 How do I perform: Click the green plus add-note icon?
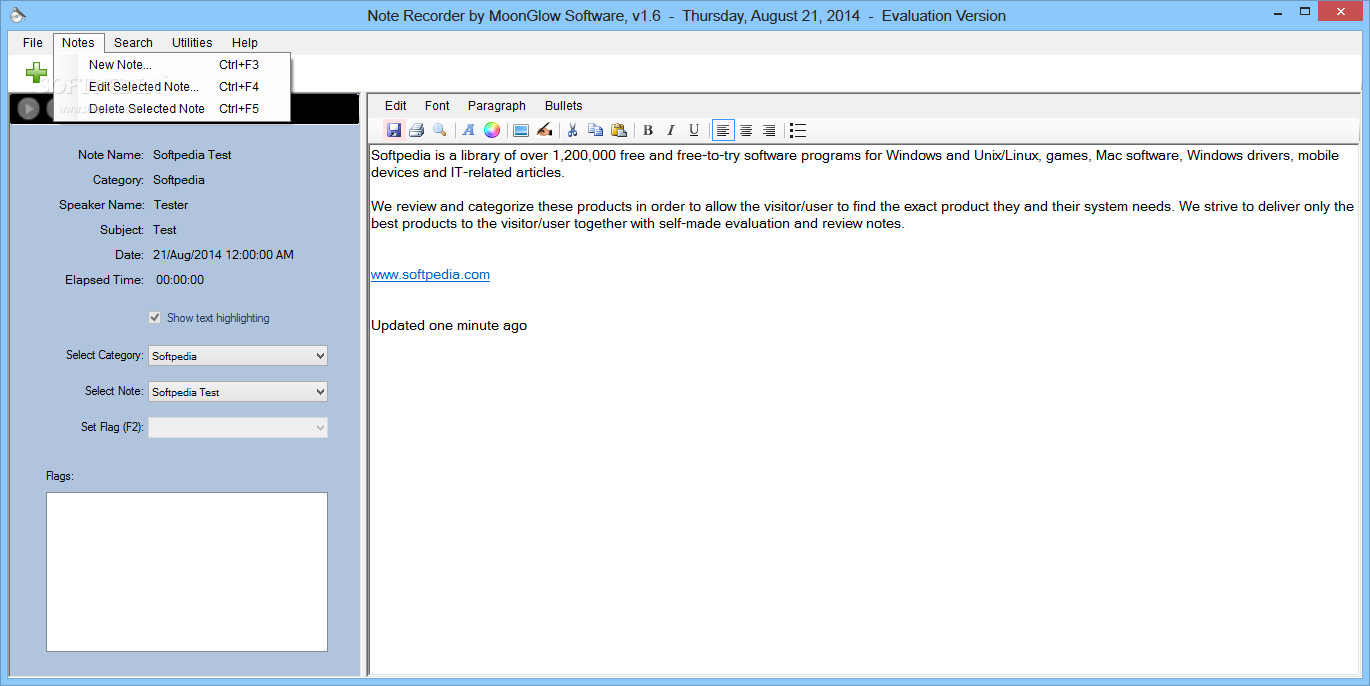(37, 72)
